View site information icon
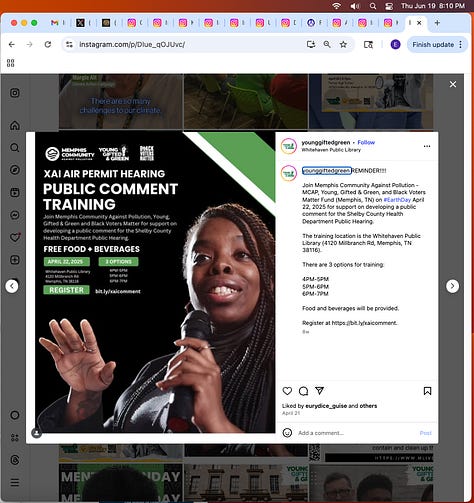The height and width of the screenshot is (503, 474). click(69, 44)
